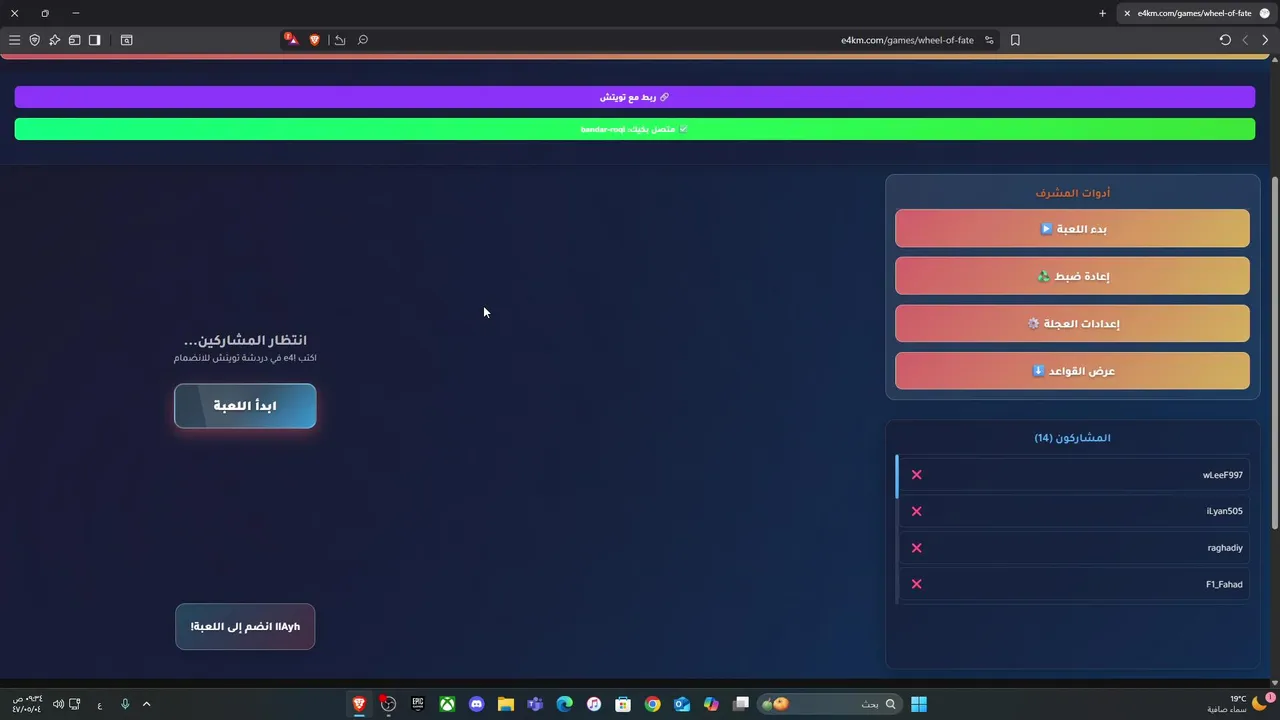Click 'عرض القواعد' show rules button
This screenshot has height=720, width=1280.
coord(1072,370)
